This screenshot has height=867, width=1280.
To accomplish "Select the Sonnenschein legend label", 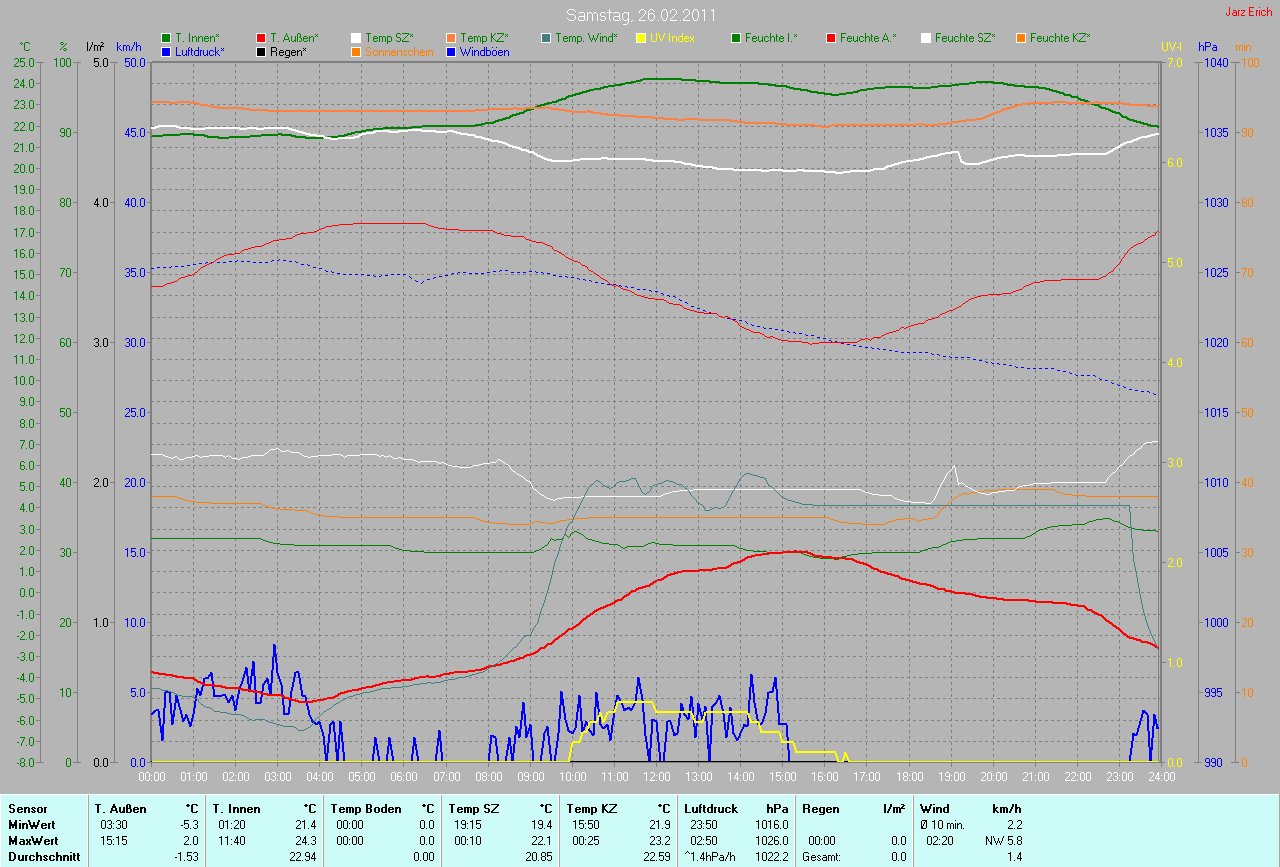I will pyautogui.click(x=399, y=51).
